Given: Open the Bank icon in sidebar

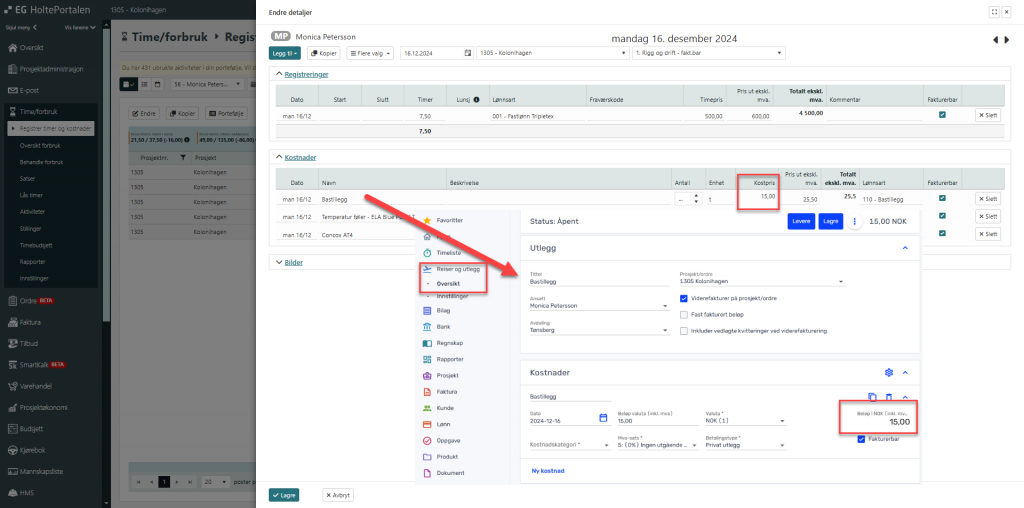Looking at the screenshot, I should pos(428,327).
